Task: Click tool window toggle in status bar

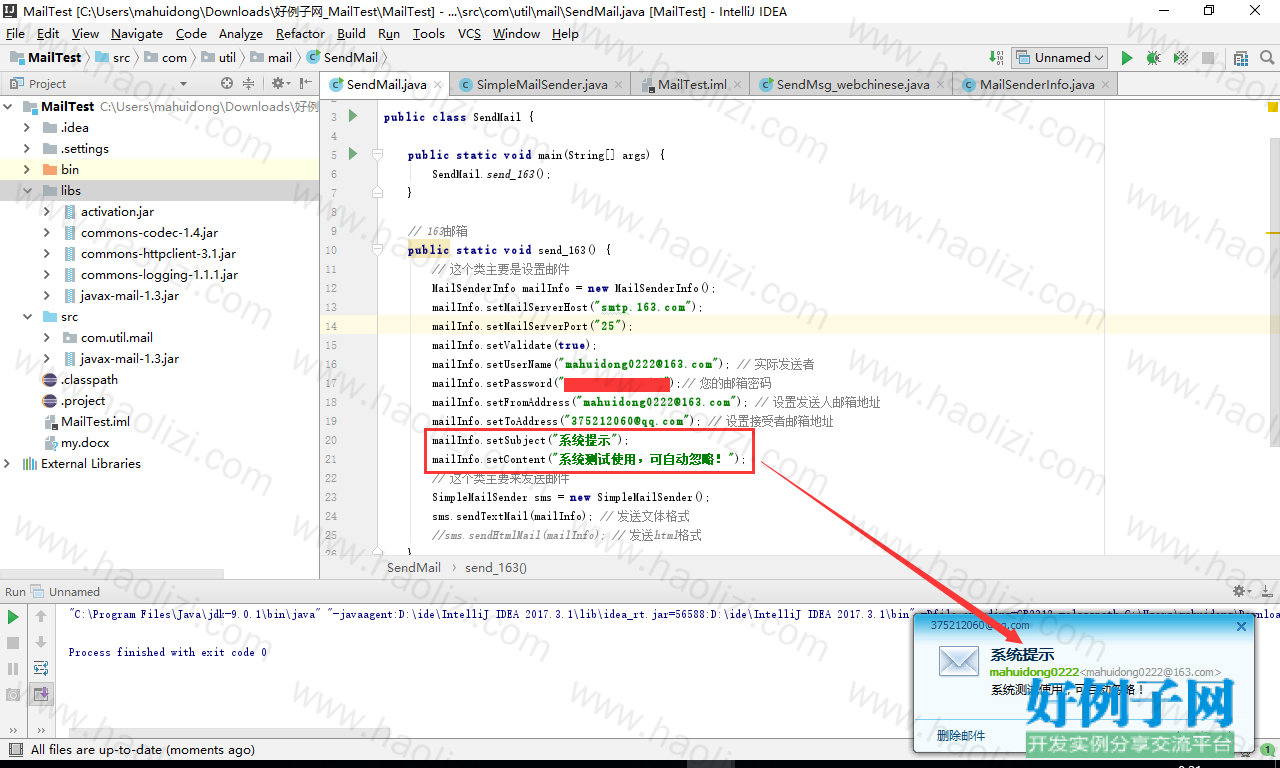Action: click(x=14, y=749)
